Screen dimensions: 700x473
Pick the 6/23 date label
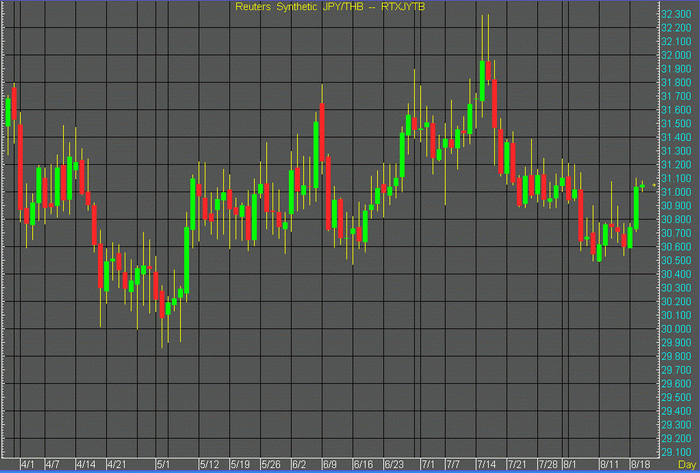click(x=394, y=465)
